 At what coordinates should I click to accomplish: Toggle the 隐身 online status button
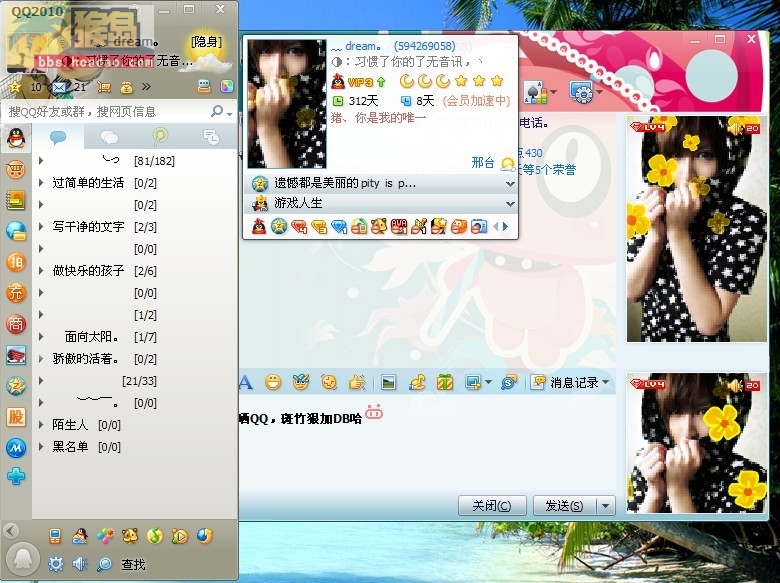point(206,42)
